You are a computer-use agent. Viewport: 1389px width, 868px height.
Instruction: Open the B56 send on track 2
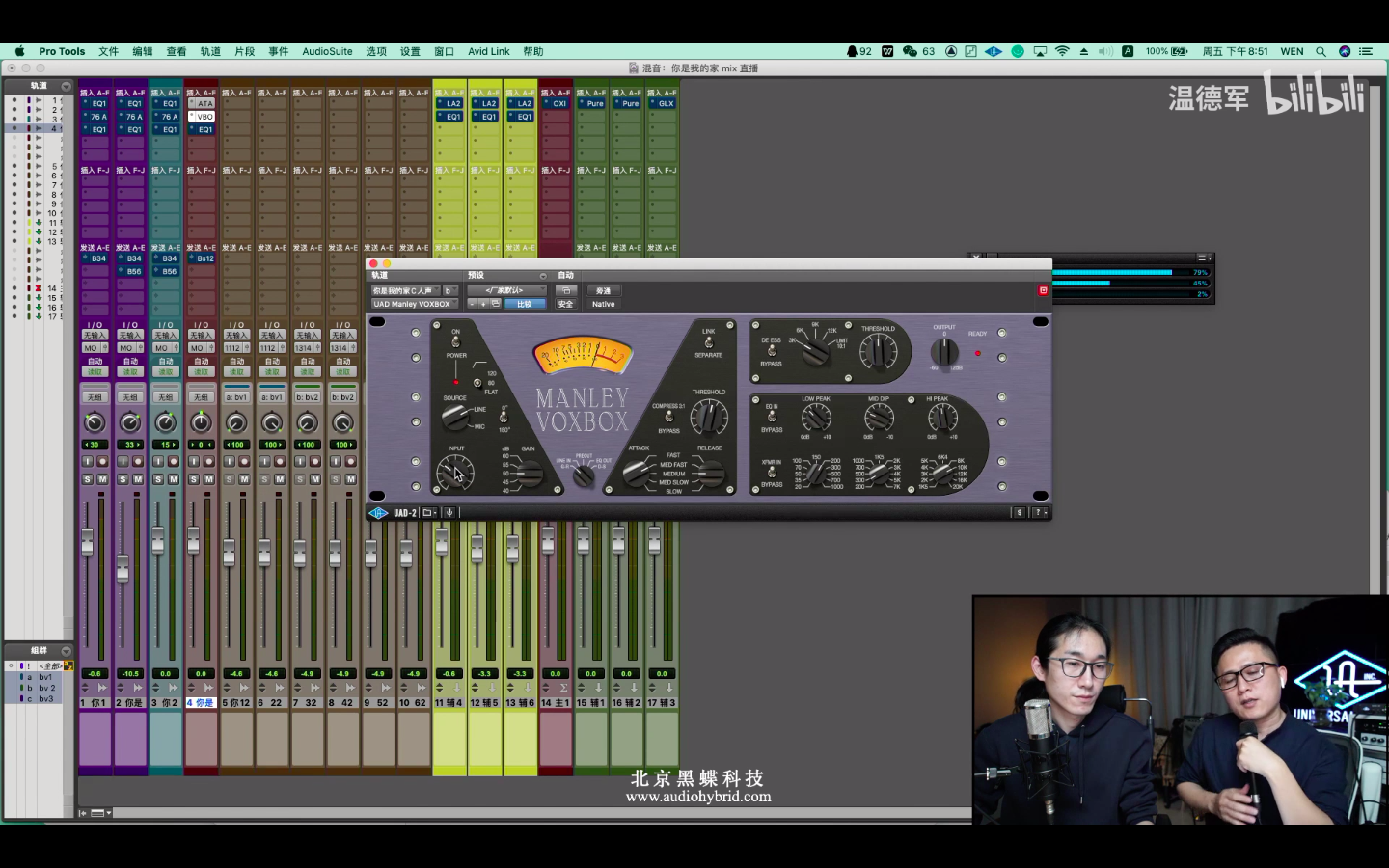click(130, 272)
